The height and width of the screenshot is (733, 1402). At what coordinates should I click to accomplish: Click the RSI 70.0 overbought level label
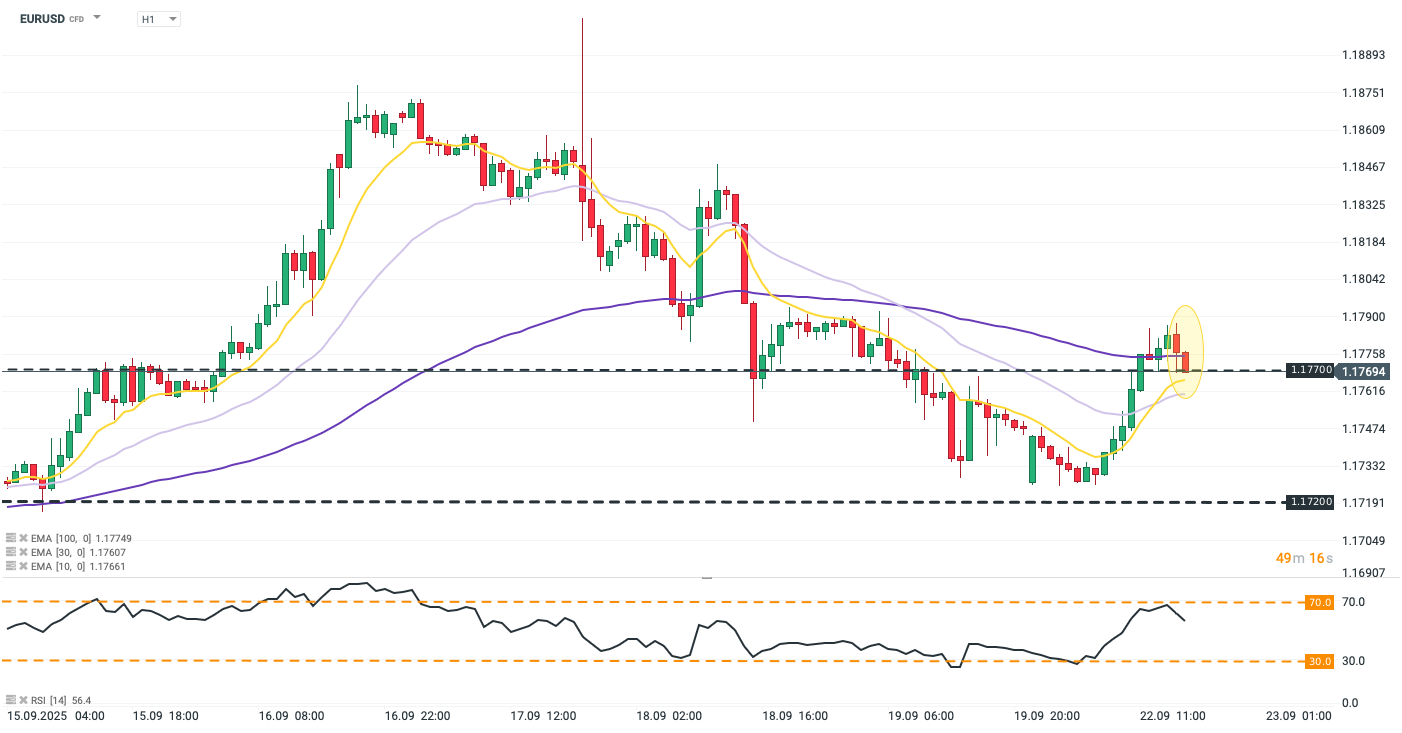pos(1320,602)
